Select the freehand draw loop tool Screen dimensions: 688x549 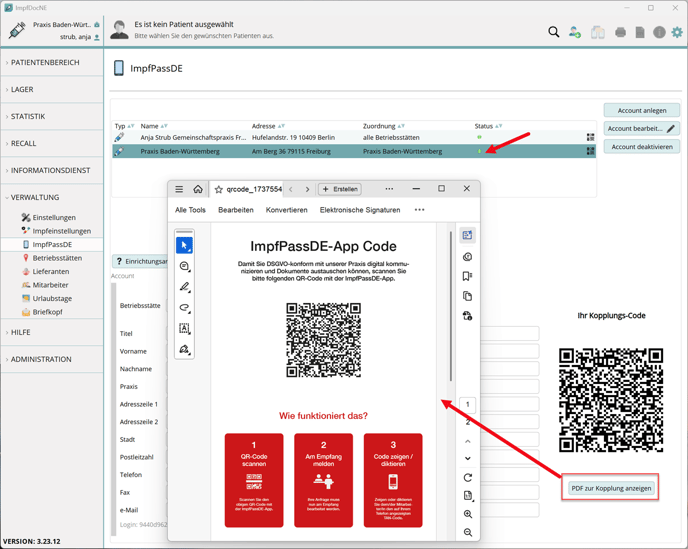pos(184,308)
